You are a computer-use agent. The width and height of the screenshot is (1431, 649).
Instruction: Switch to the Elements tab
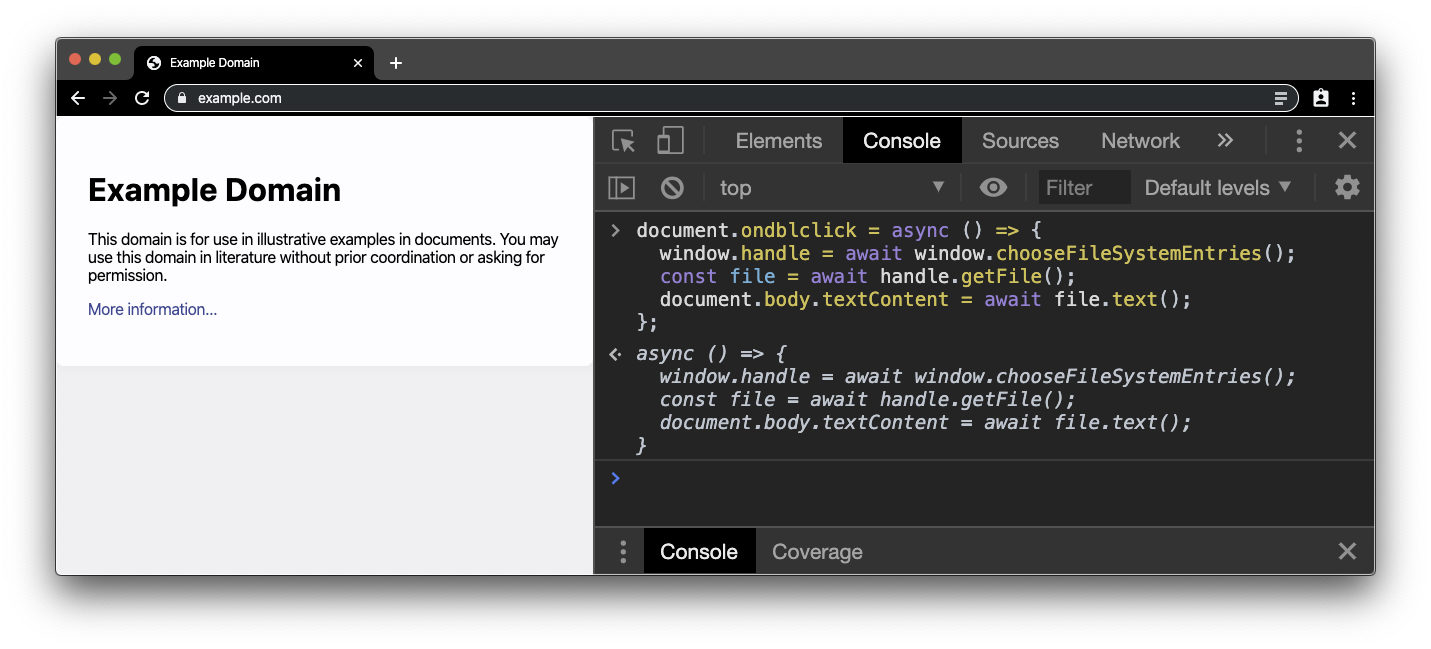coord(778,141)
